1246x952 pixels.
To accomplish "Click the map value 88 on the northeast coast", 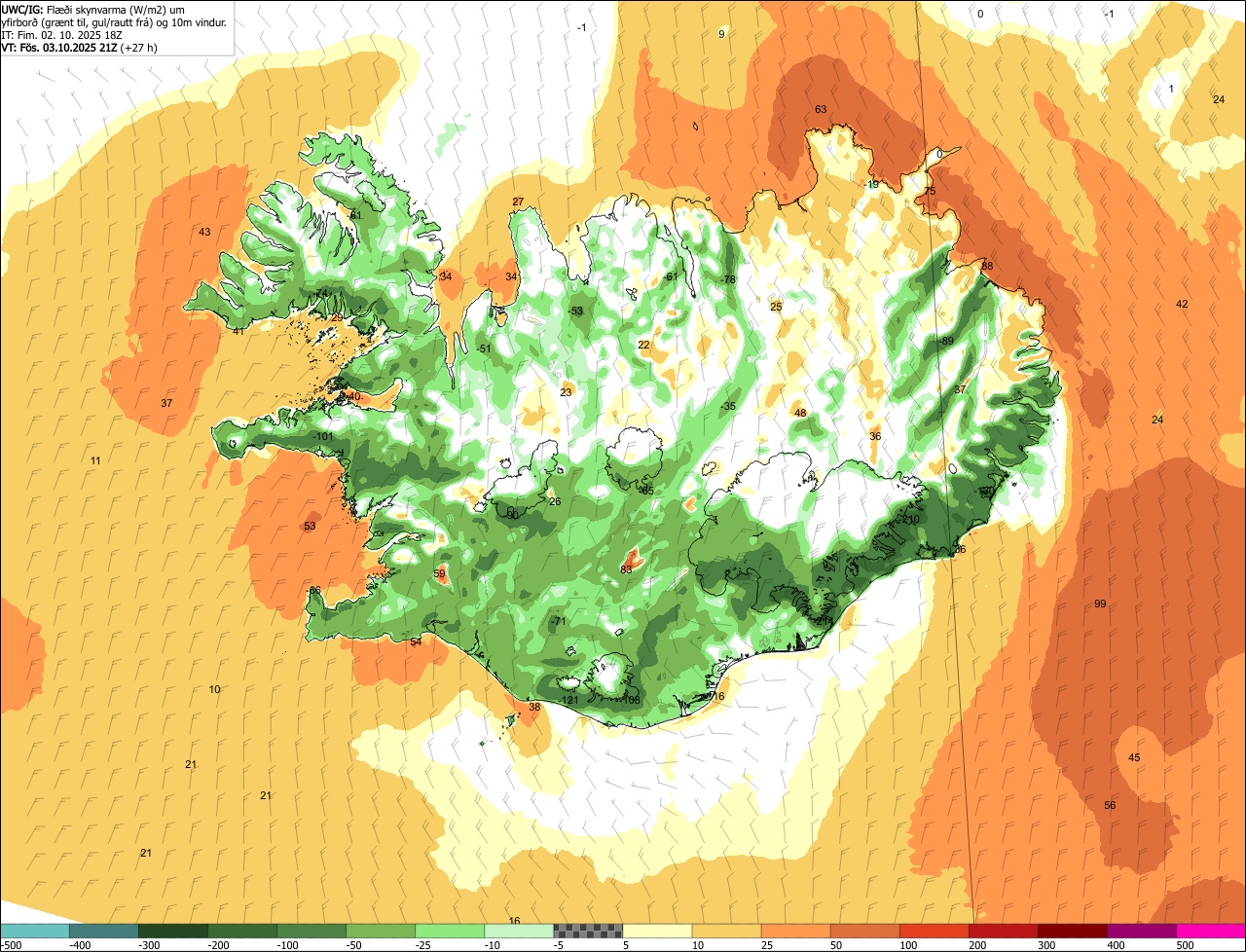I will (987, 267).
